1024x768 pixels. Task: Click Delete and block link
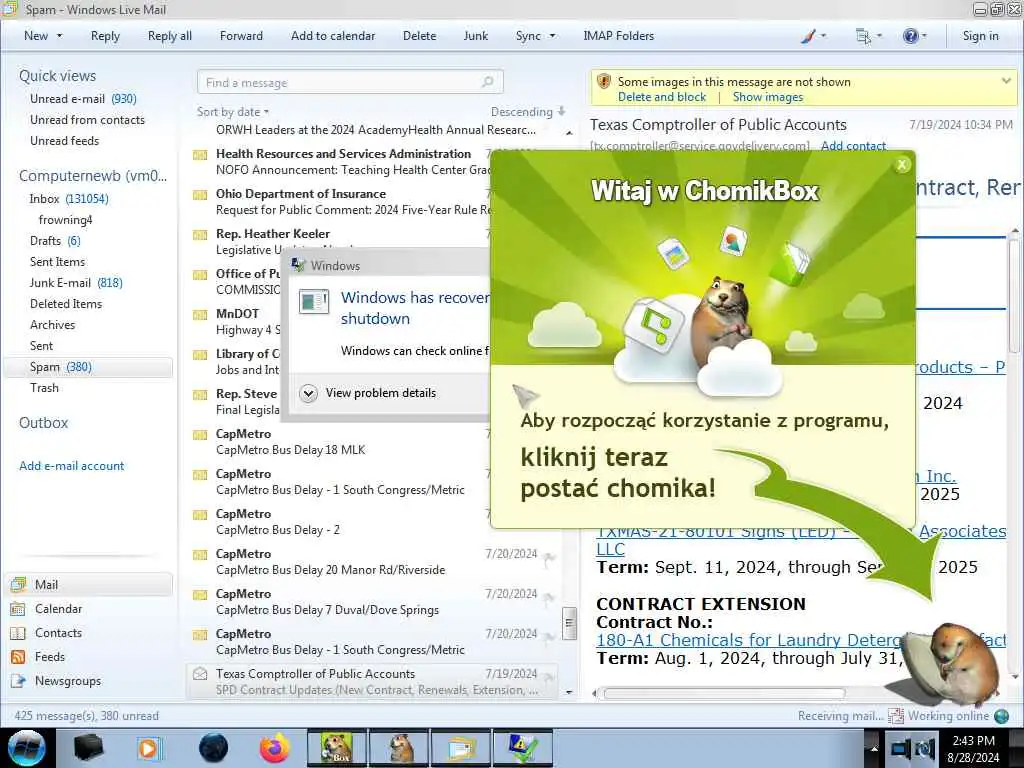click(x=662, y=97)
